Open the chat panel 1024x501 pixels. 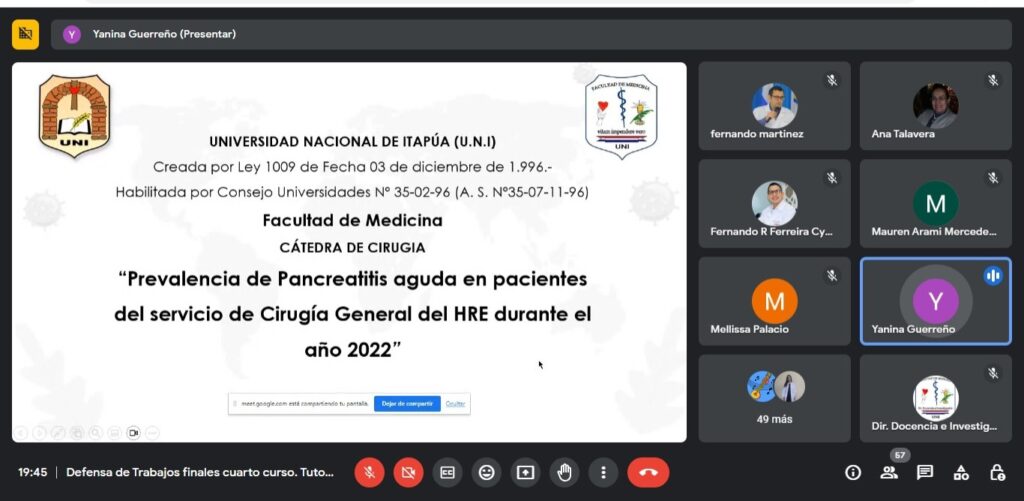point(925,472)
